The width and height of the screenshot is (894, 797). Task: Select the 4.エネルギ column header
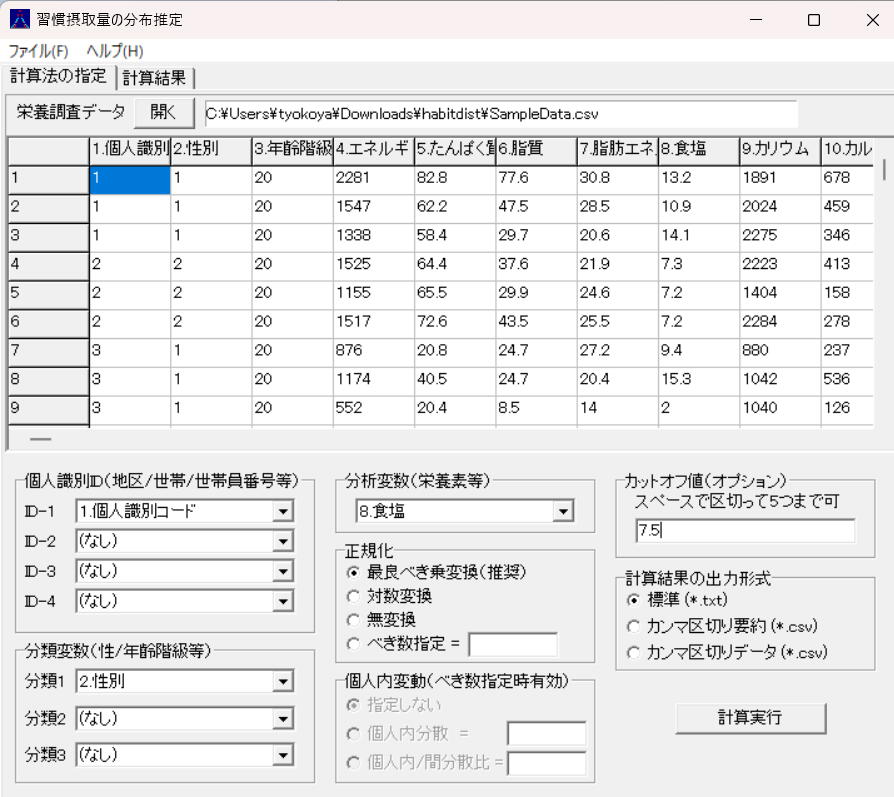coord(373,150)
